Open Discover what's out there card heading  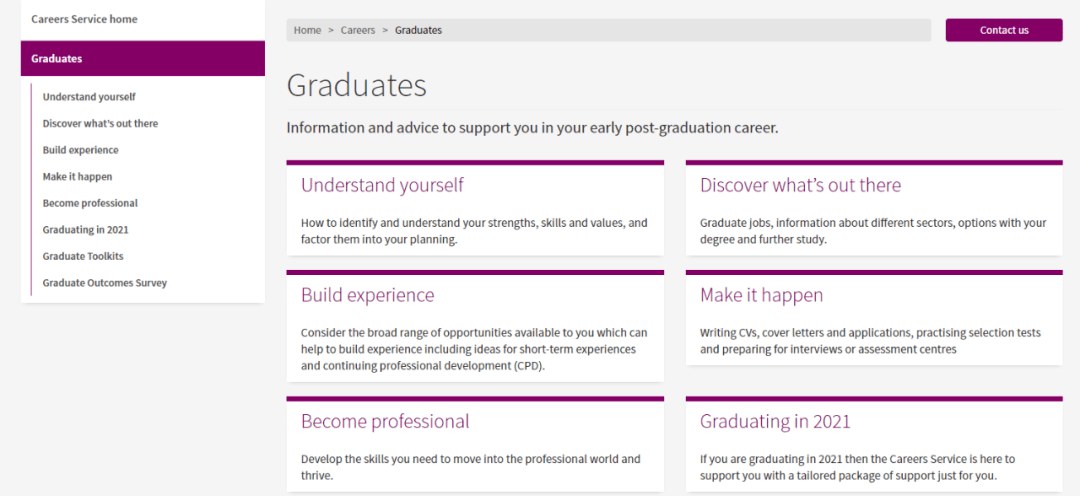point(800,185)
